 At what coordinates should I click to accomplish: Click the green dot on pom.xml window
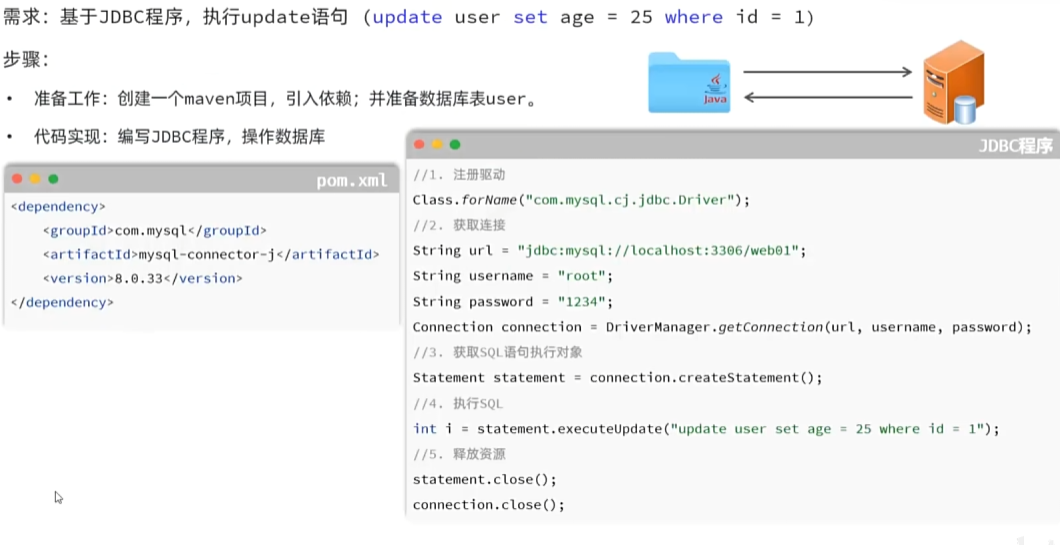pyautogui.click(x=53, y=179)
